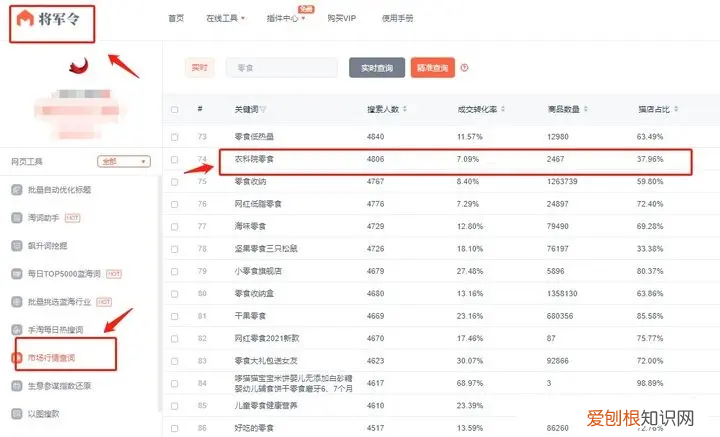Screen dimensions: 720x437
Task: Click keyword 农科院零食
Action: [x=254, y=159]
